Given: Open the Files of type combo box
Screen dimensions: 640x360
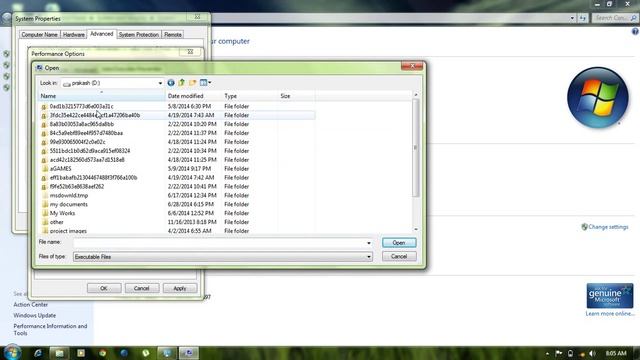Looking at the screenshot, I should 223,257.
